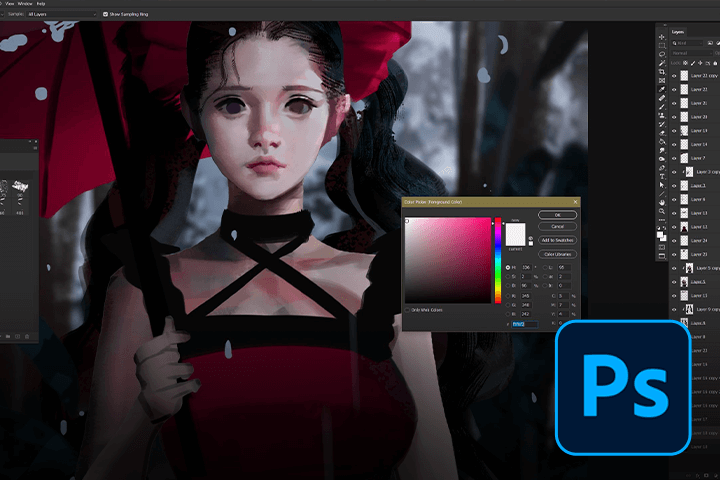Switch to the Layers tab
Screen dimensions: 720x480
tap(678, 32)
